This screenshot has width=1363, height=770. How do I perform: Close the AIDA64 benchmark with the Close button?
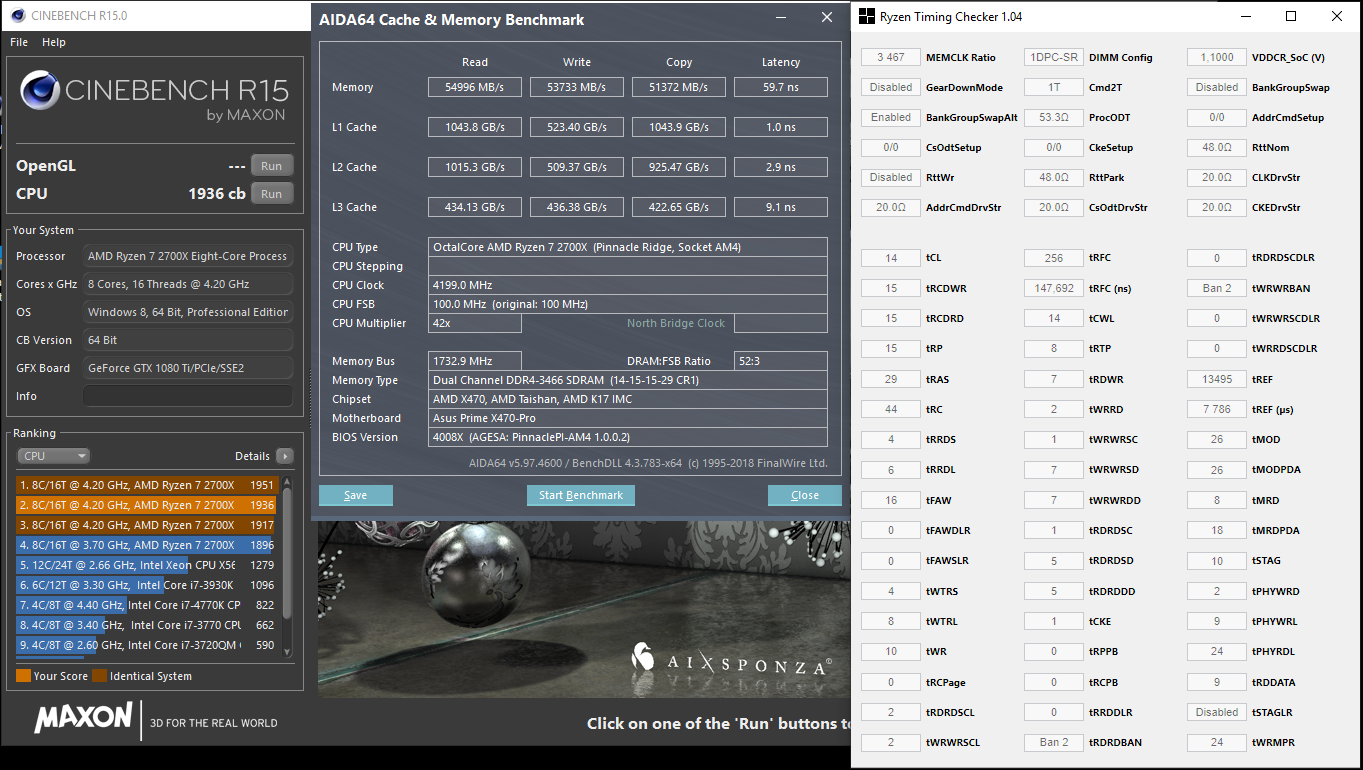[x=804, y=495]
